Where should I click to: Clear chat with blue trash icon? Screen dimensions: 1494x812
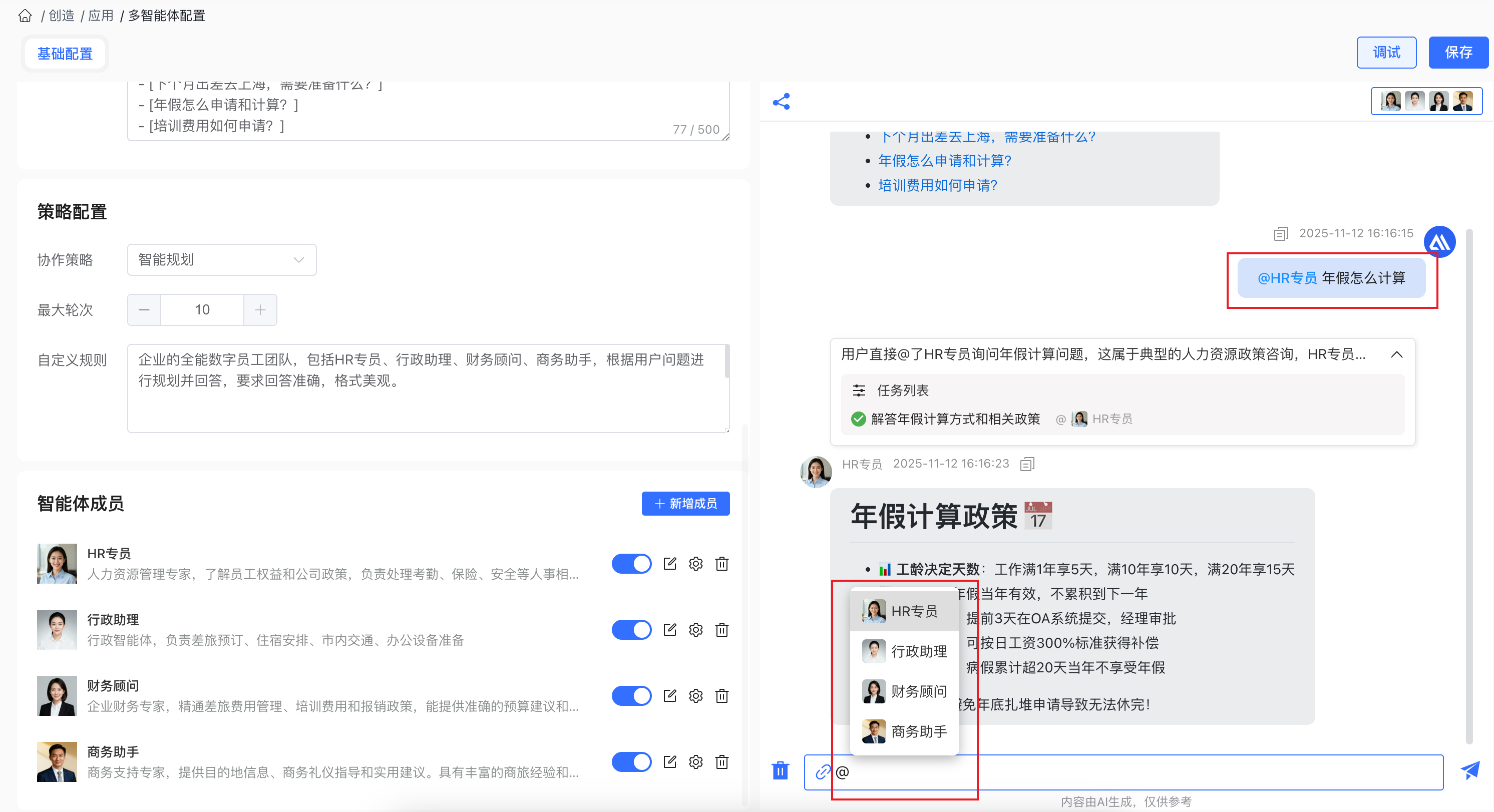(x=780, y=771)
